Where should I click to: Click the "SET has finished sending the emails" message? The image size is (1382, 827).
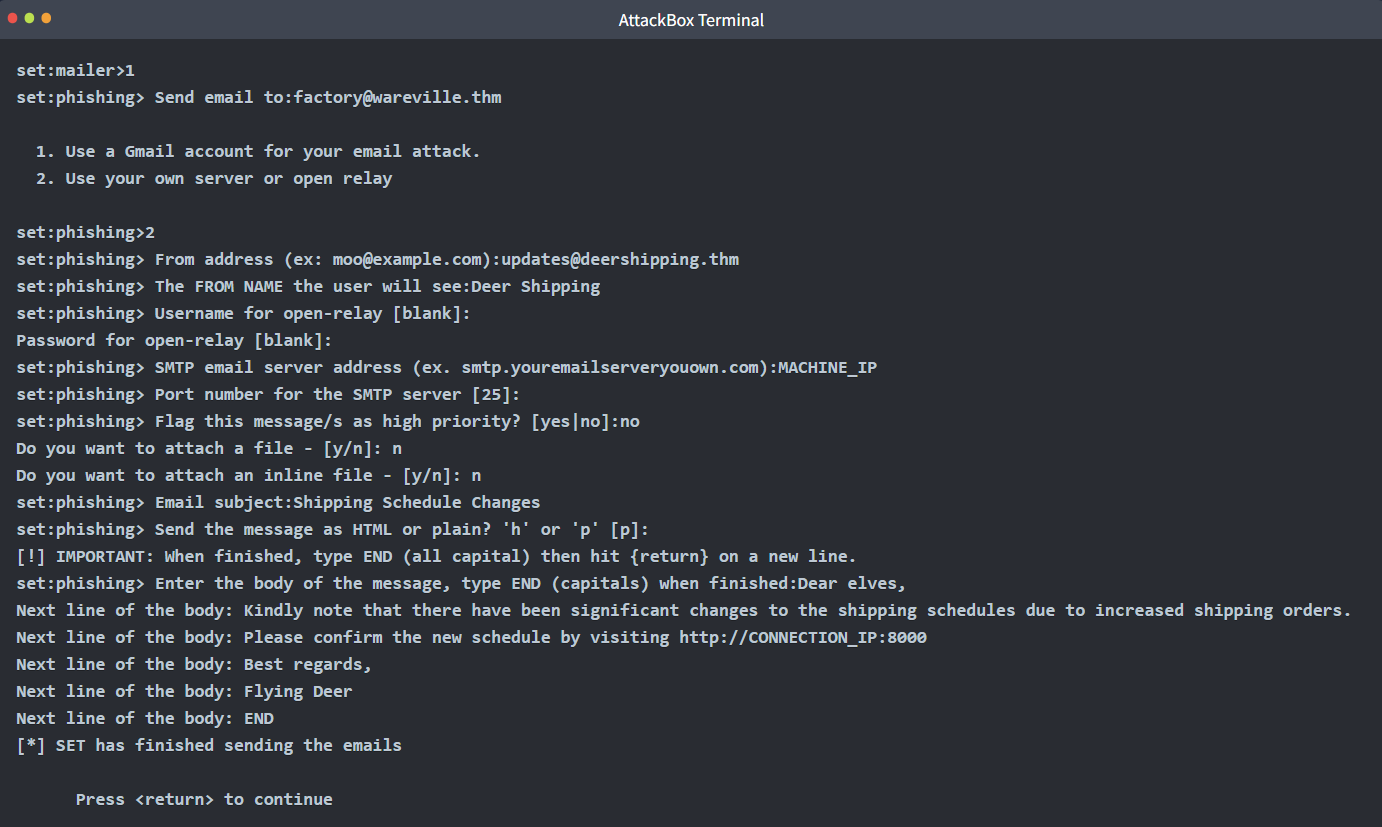pos(228,745)
